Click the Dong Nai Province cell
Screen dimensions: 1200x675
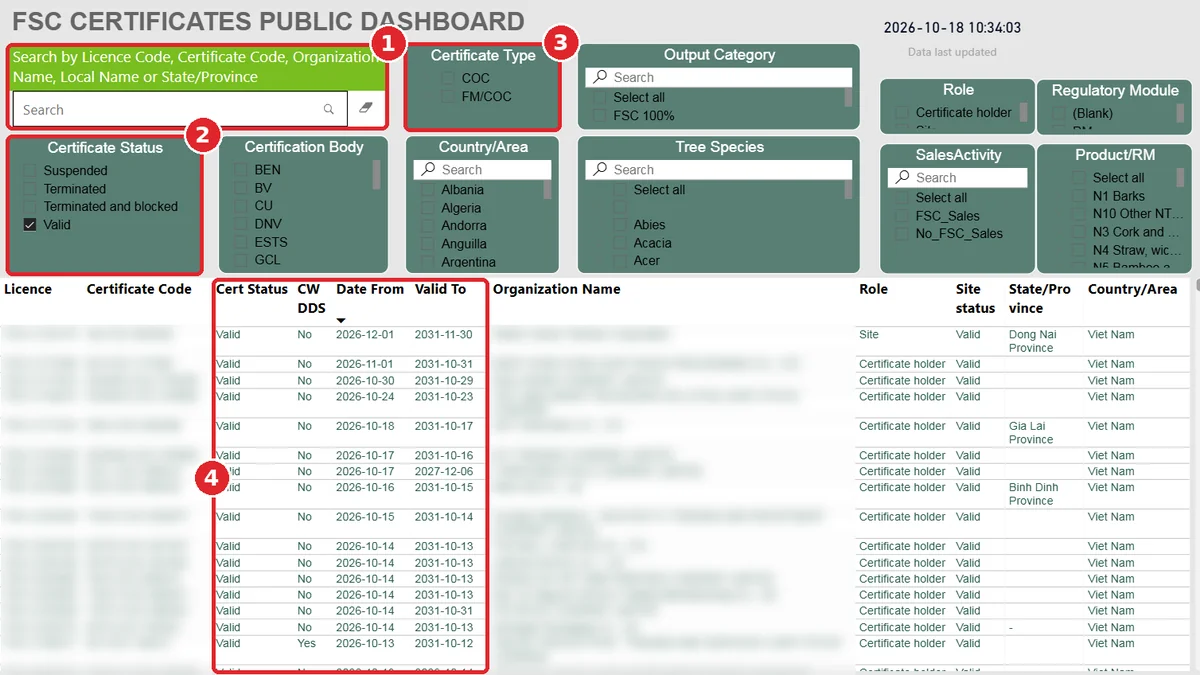(x=1034, y=341)
